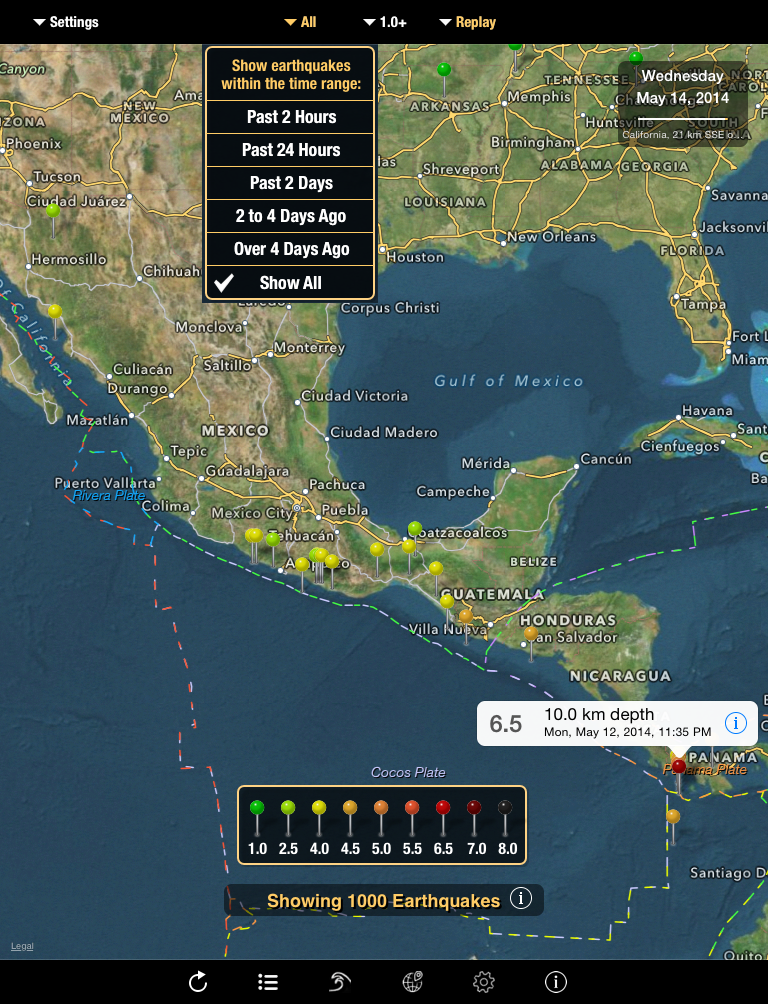Tap the orange pin near San Salvador
The height and width of the screenshot is (1004, 768).
pos(531,633)
